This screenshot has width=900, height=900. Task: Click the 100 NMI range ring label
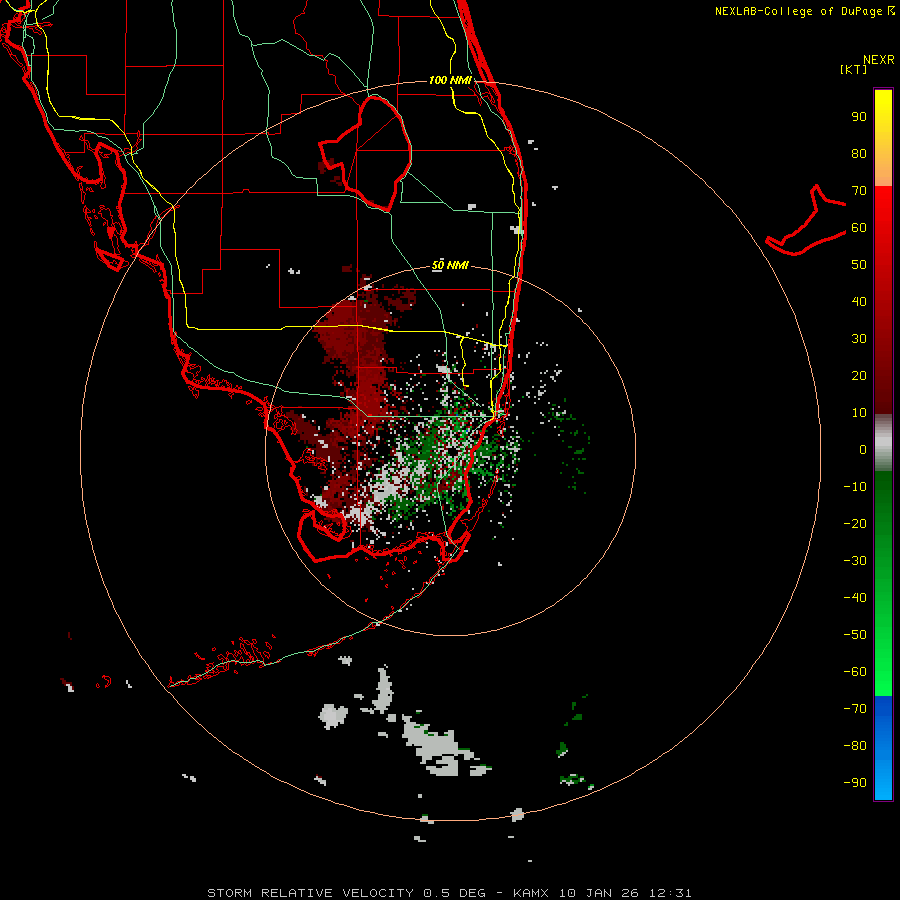(450, 80)
